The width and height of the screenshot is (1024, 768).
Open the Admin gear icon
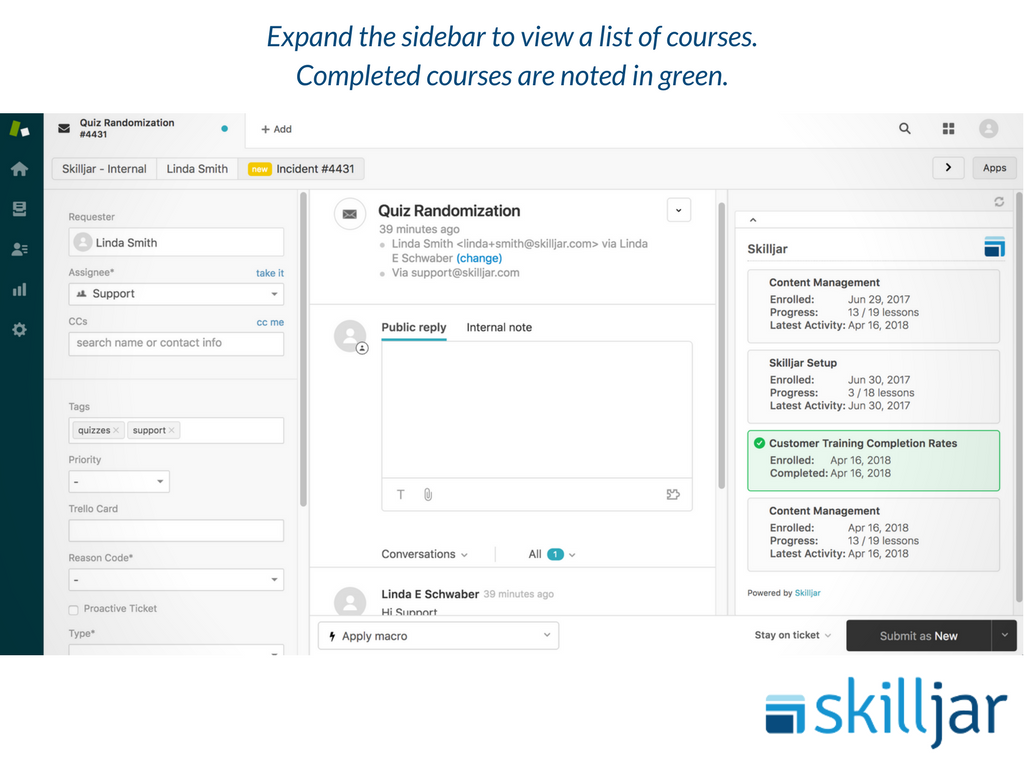19,329
